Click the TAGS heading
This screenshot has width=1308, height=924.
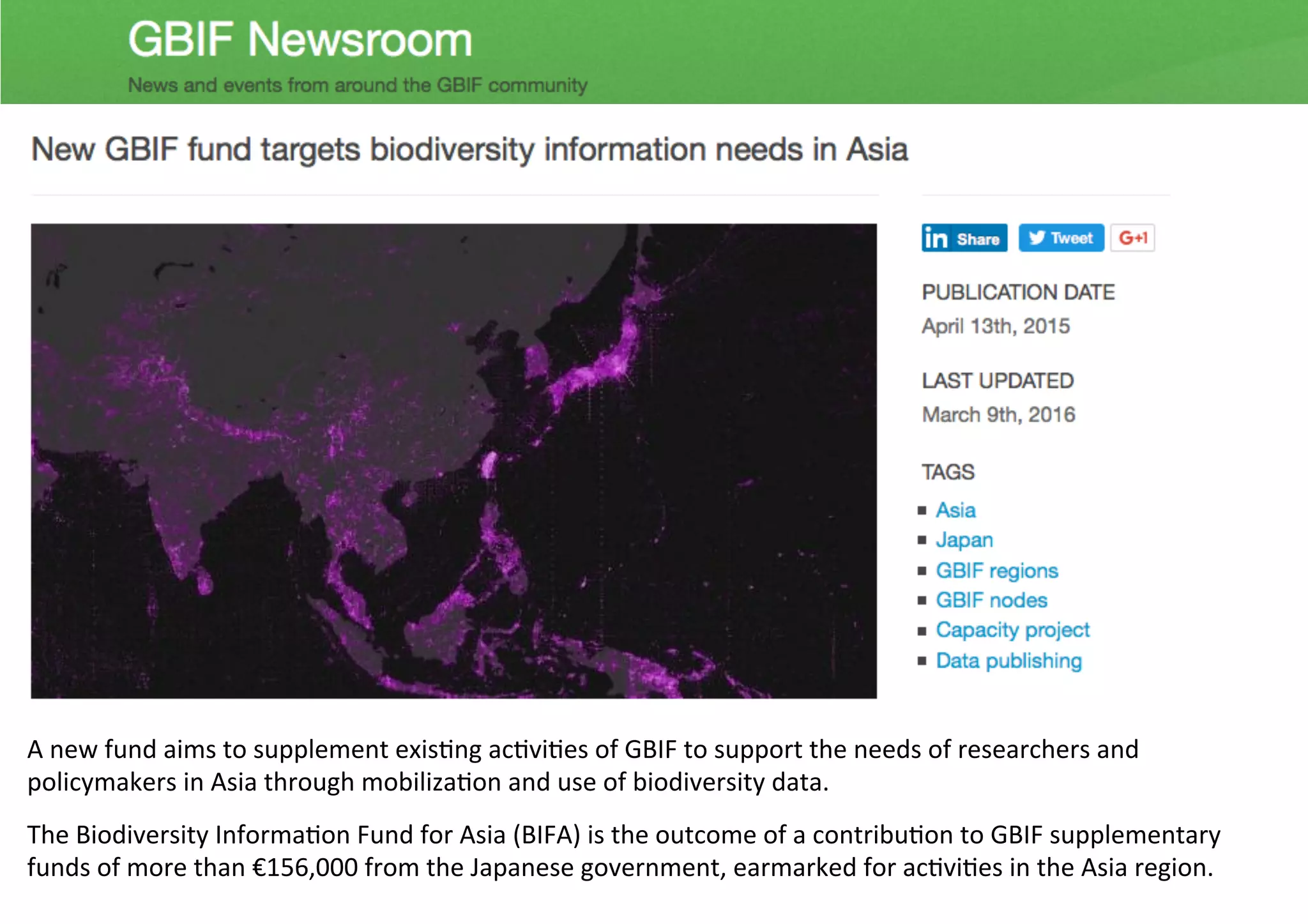point(948,473)
